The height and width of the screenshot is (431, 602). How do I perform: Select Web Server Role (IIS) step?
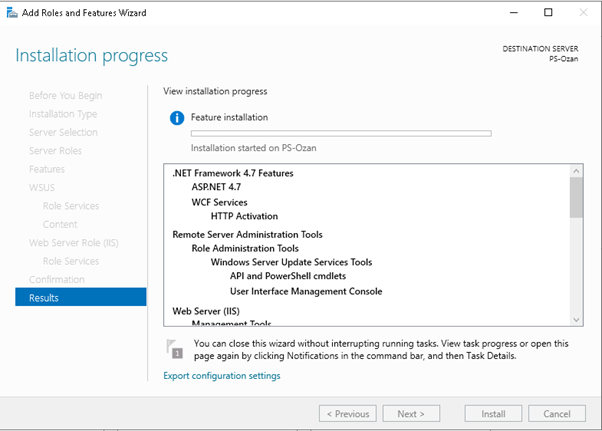coord(74,242)
